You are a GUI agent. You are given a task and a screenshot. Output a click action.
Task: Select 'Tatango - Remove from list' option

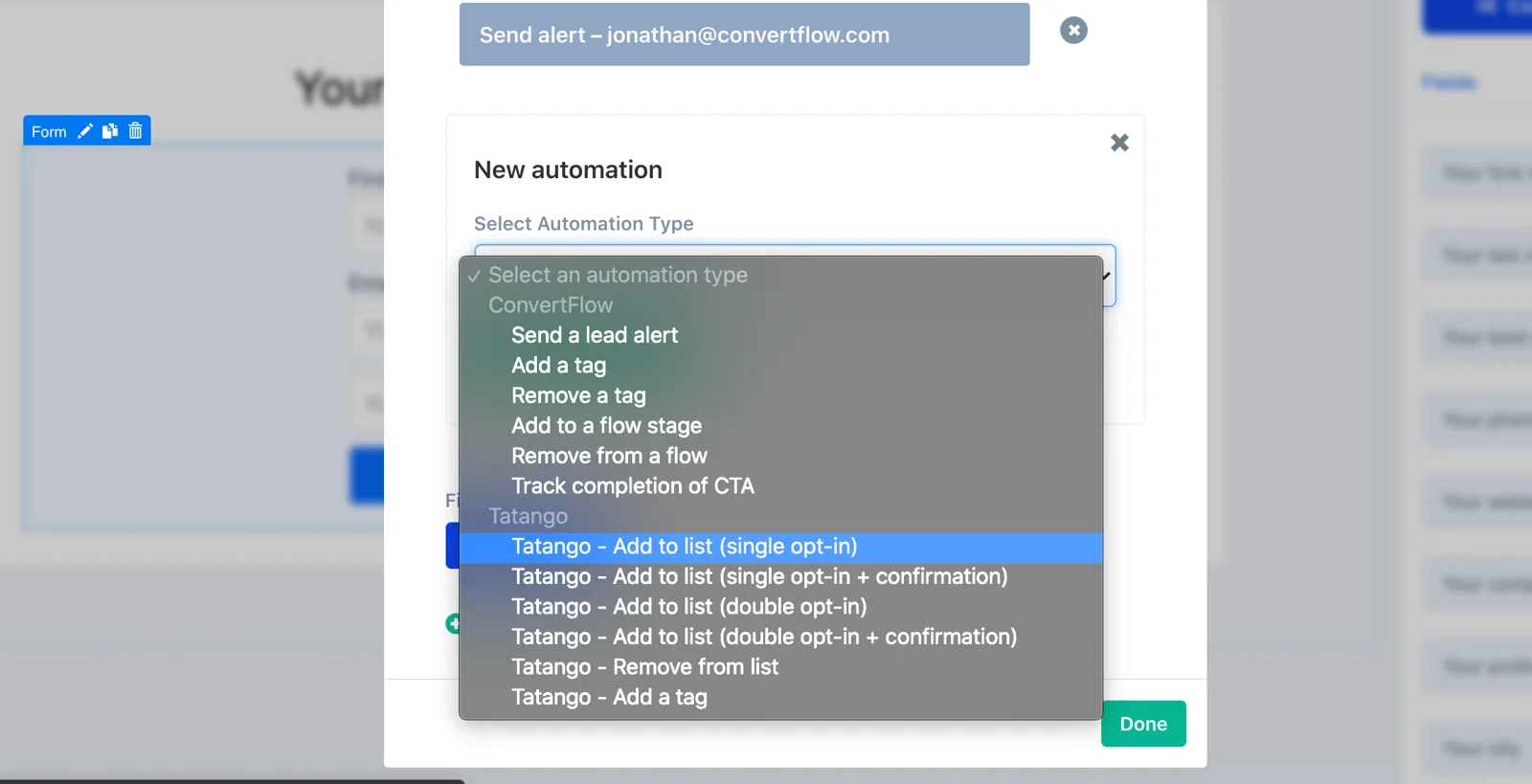tap(780, 667)
